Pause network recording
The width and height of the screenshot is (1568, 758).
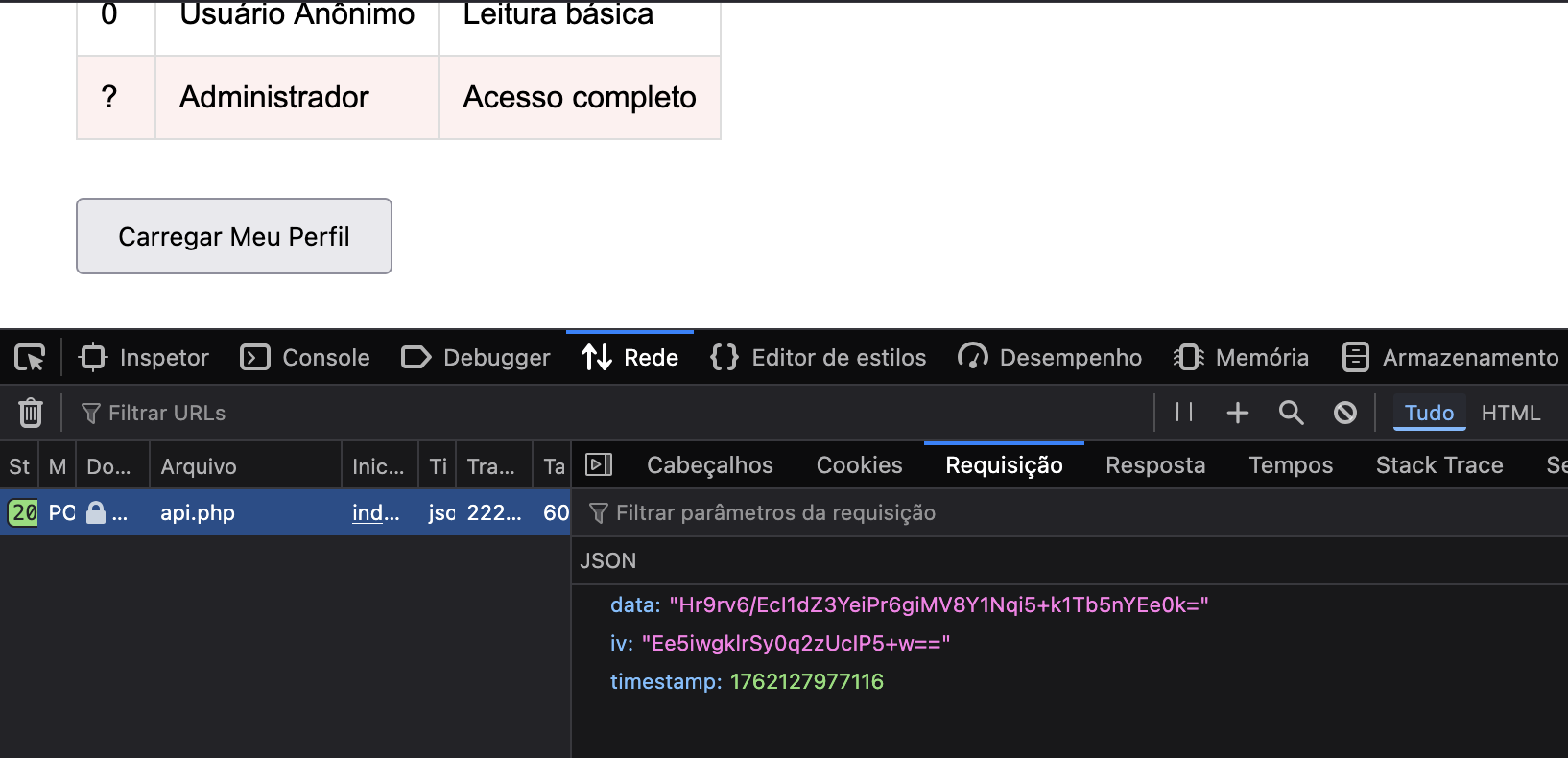pos(1184,413)
